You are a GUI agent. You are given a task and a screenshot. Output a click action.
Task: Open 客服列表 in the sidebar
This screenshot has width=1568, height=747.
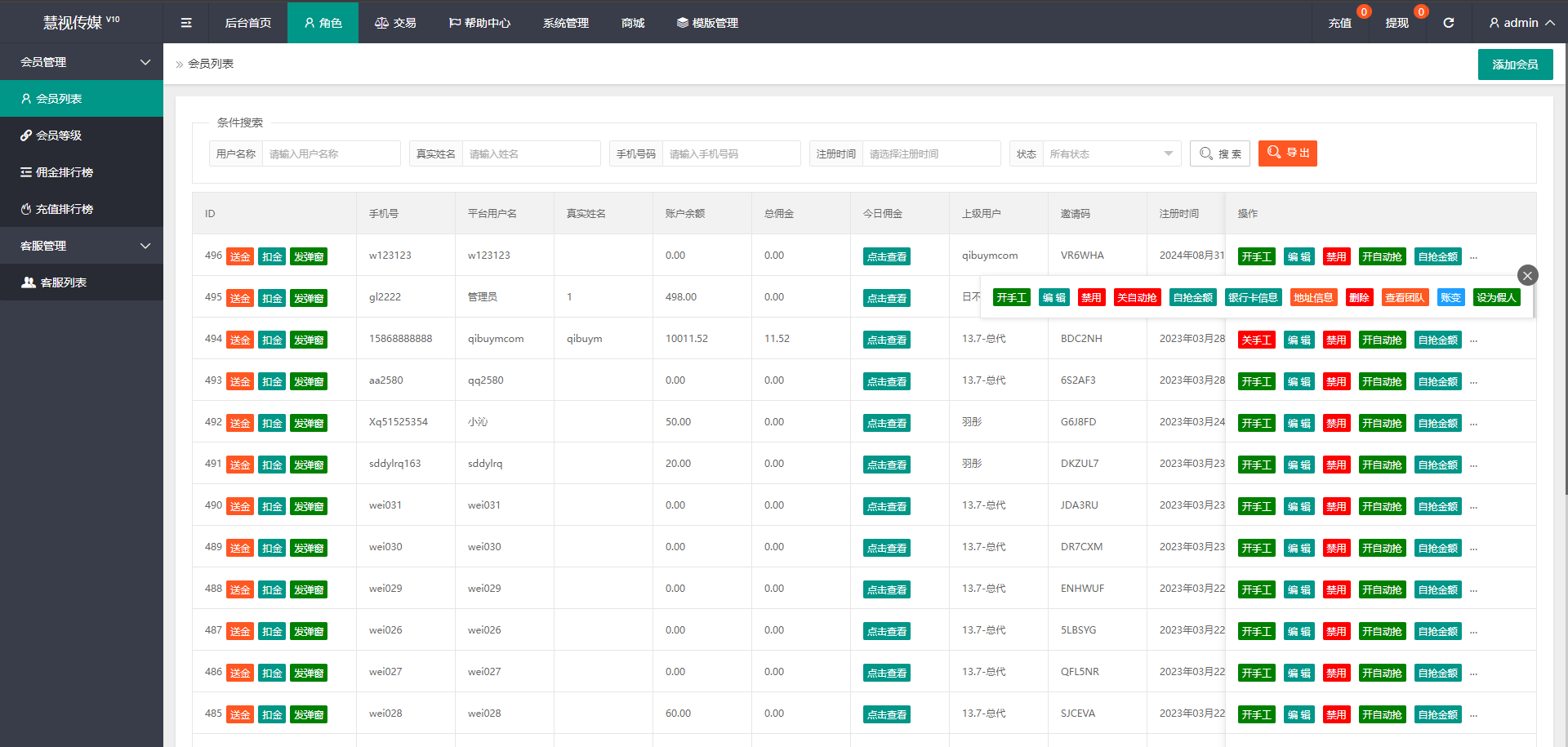(x=63, y=282)
